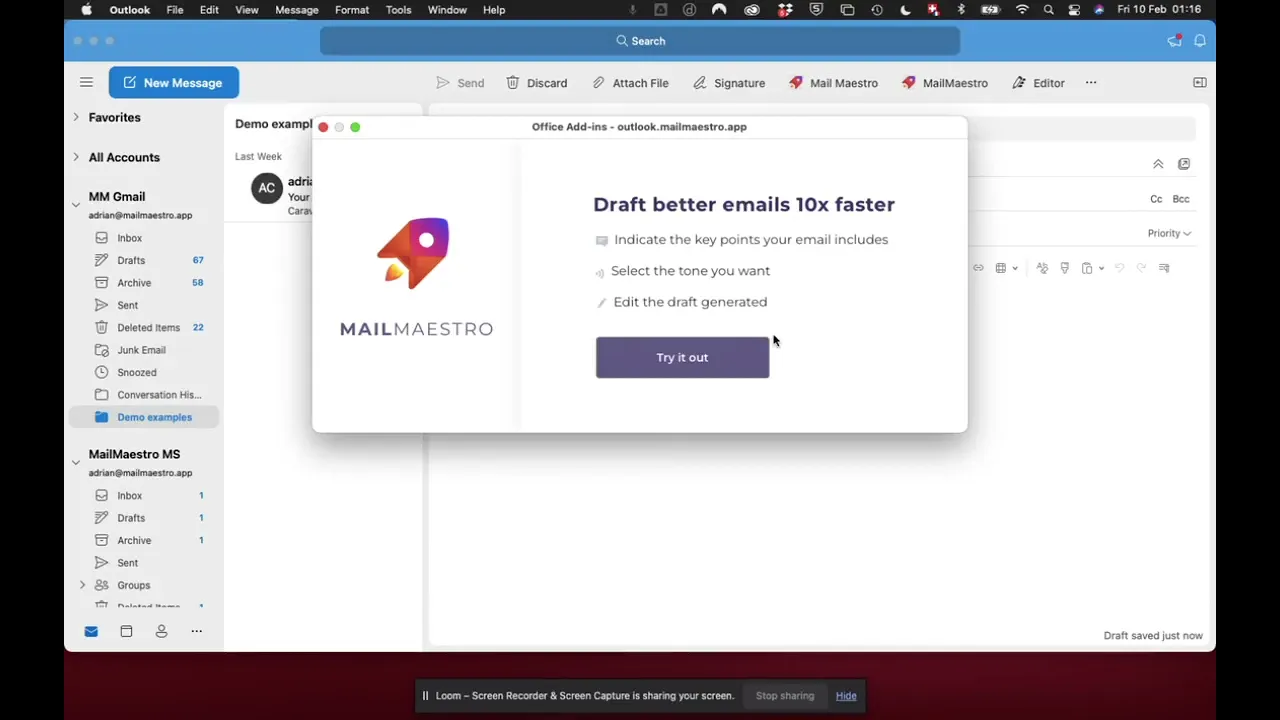The image size is (1280, 720).
Task: Open the Message menu
Action: [297, 10]
